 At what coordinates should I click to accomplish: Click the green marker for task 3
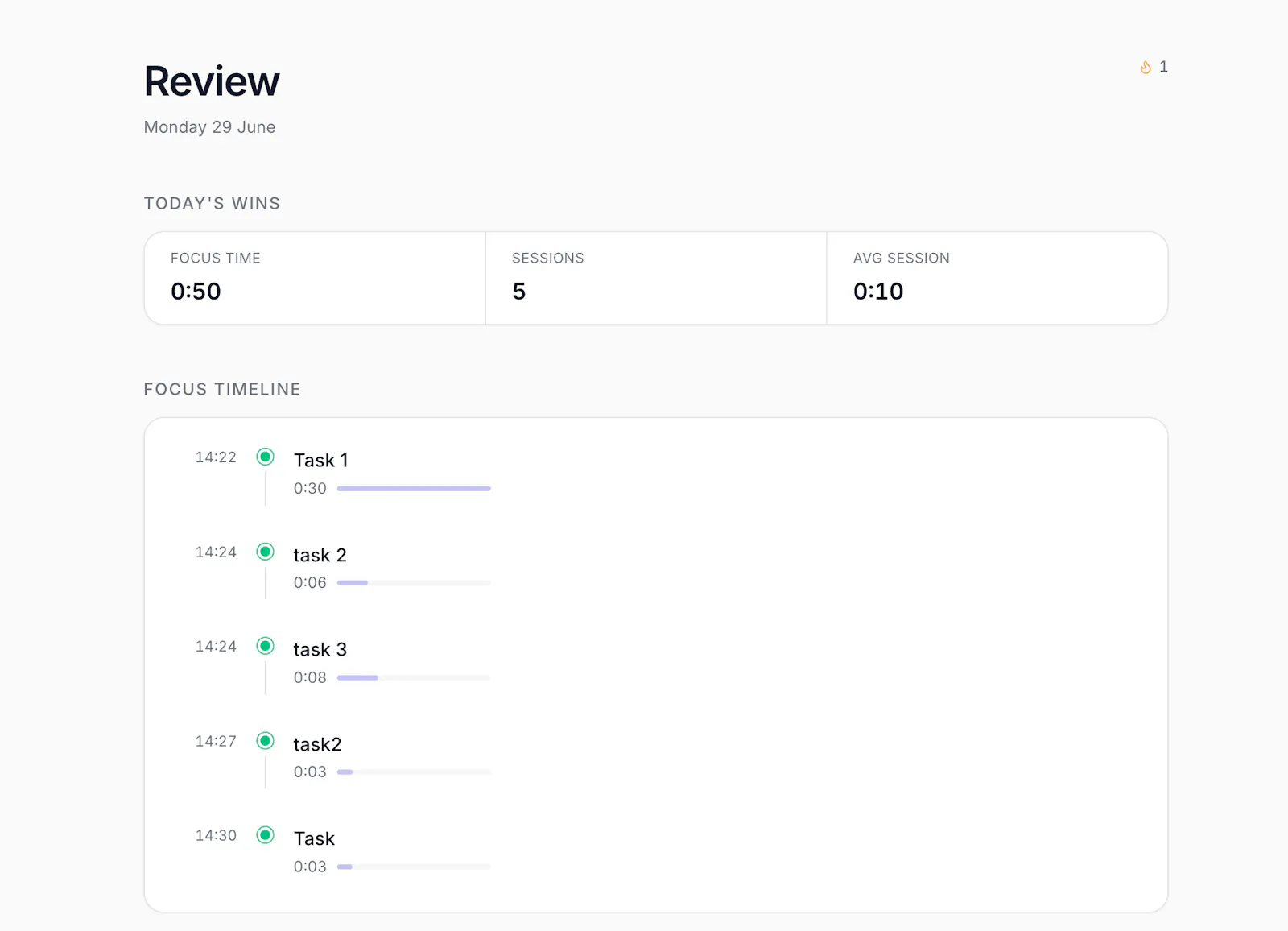(265, 646)
